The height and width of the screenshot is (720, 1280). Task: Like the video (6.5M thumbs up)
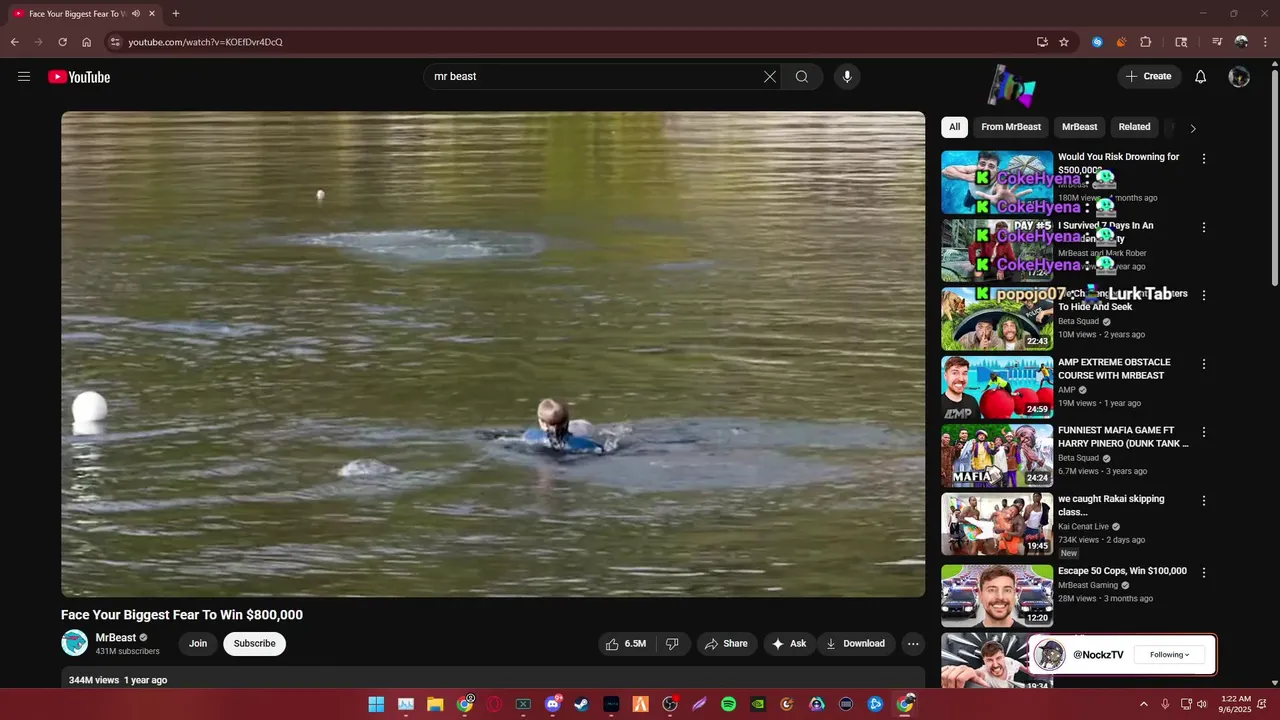click(x=626, y=644)
